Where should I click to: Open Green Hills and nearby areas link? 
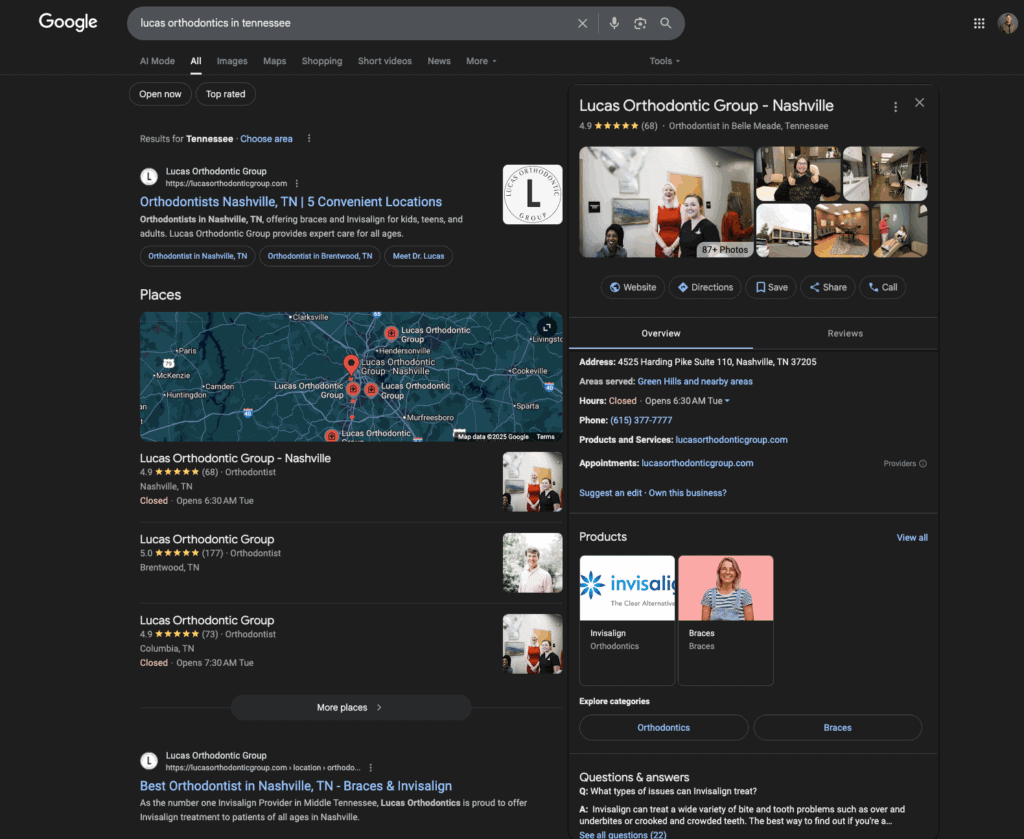[x=695, y=381]
